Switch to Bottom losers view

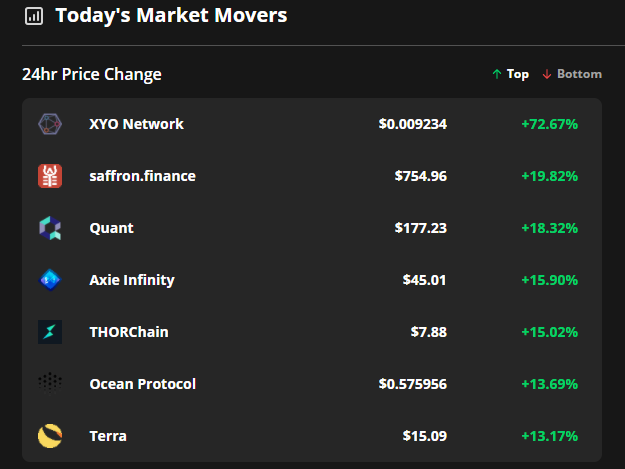pyautogui.click(x=572, y=74)
